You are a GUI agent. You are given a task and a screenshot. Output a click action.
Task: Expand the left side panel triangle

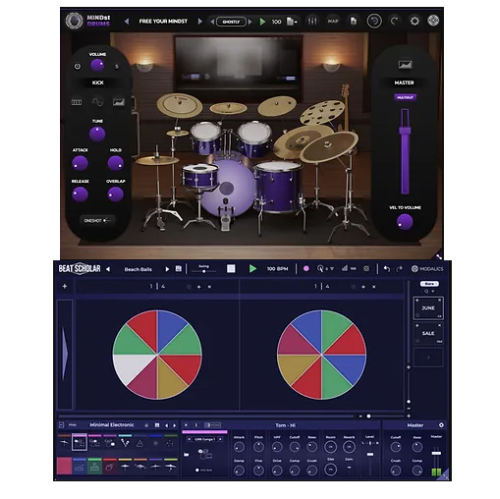pos(65,354)
